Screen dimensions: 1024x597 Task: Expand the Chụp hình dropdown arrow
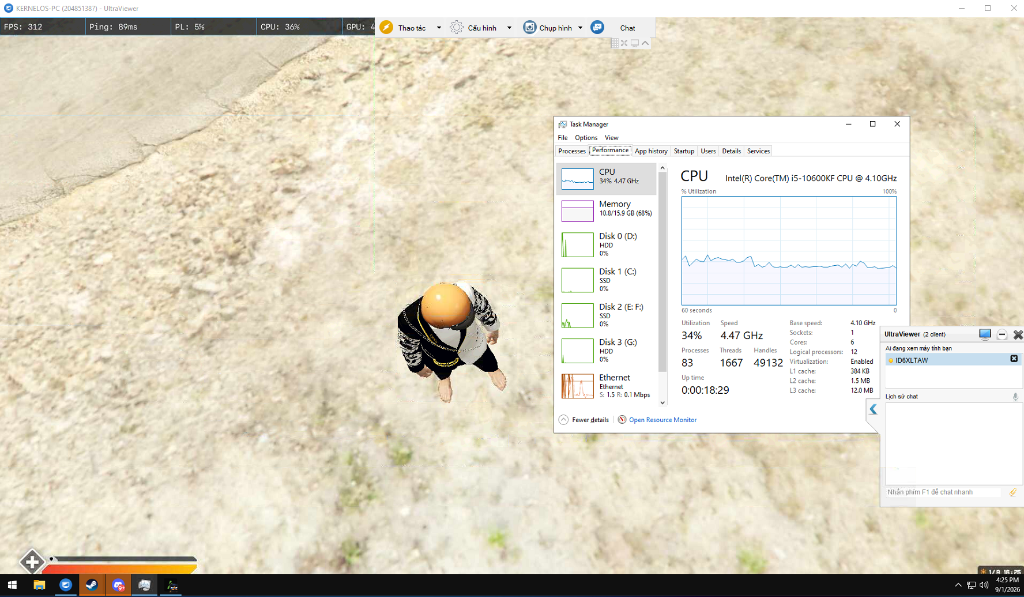coord(580,27)
